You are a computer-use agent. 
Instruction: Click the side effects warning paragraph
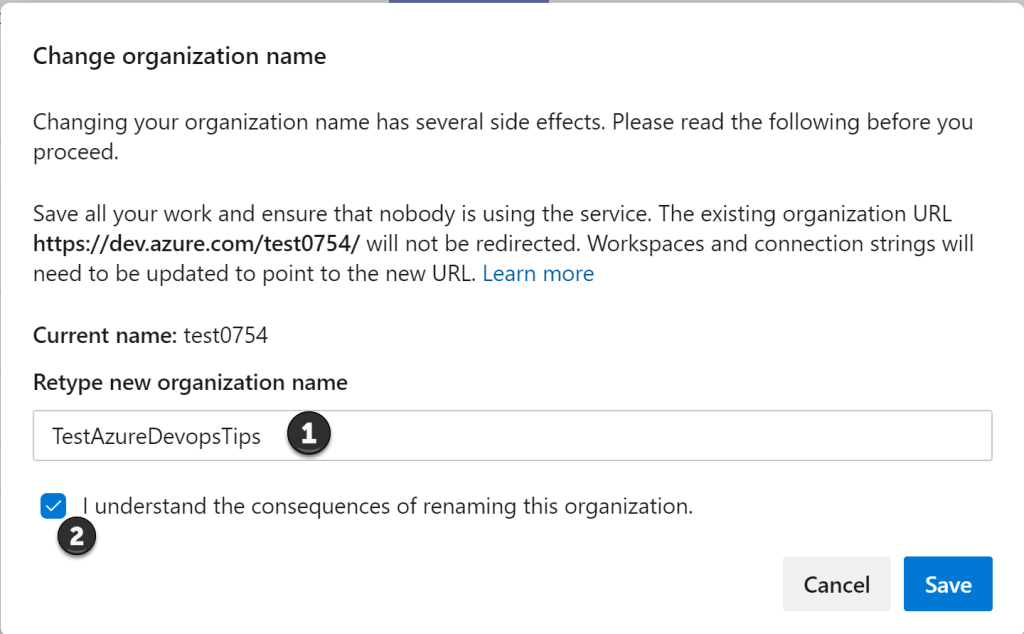click(x=500, y=136)
